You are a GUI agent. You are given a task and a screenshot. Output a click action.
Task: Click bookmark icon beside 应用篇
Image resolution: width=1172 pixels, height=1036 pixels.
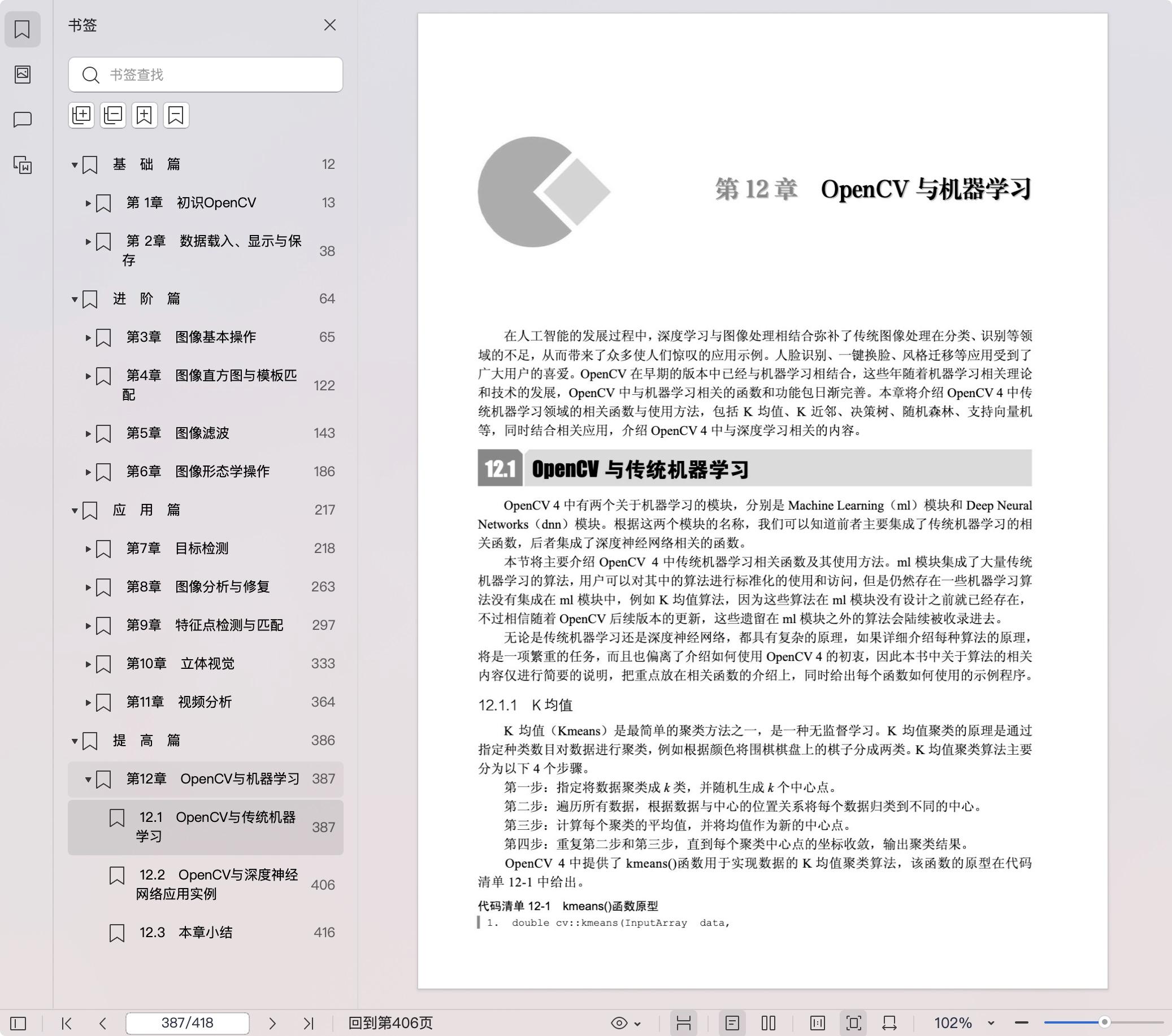click(x=90, y=510)
